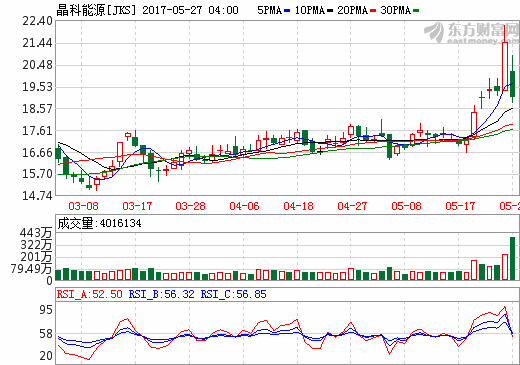Click the 19.53 price axis label
Viewport: 520px width, 365px height.
click(x=37, y=87)
